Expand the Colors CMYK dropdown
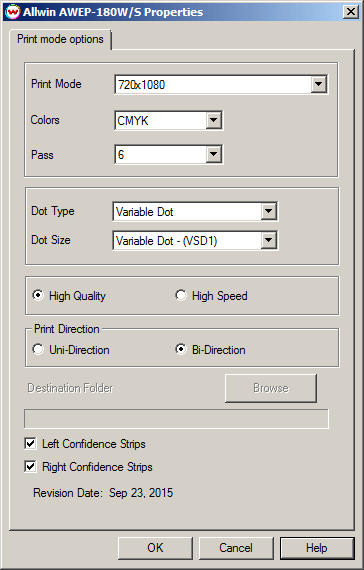 [213, 120]
